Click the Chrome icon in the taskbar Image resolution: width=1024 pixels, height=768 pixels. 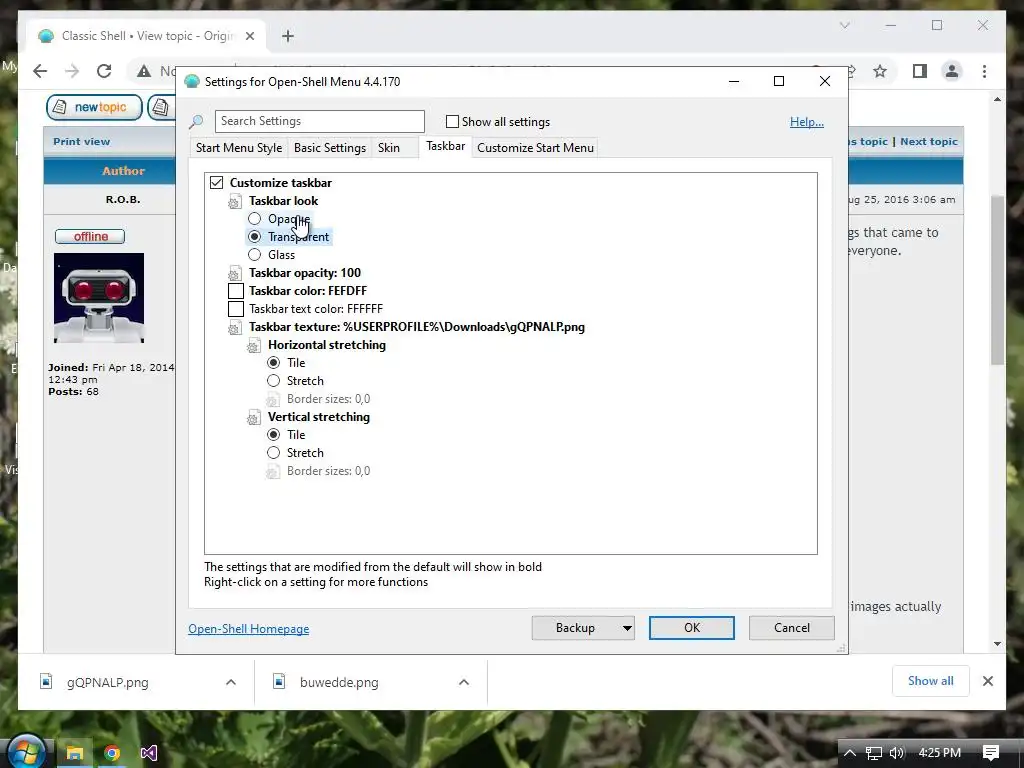[112, 753]
